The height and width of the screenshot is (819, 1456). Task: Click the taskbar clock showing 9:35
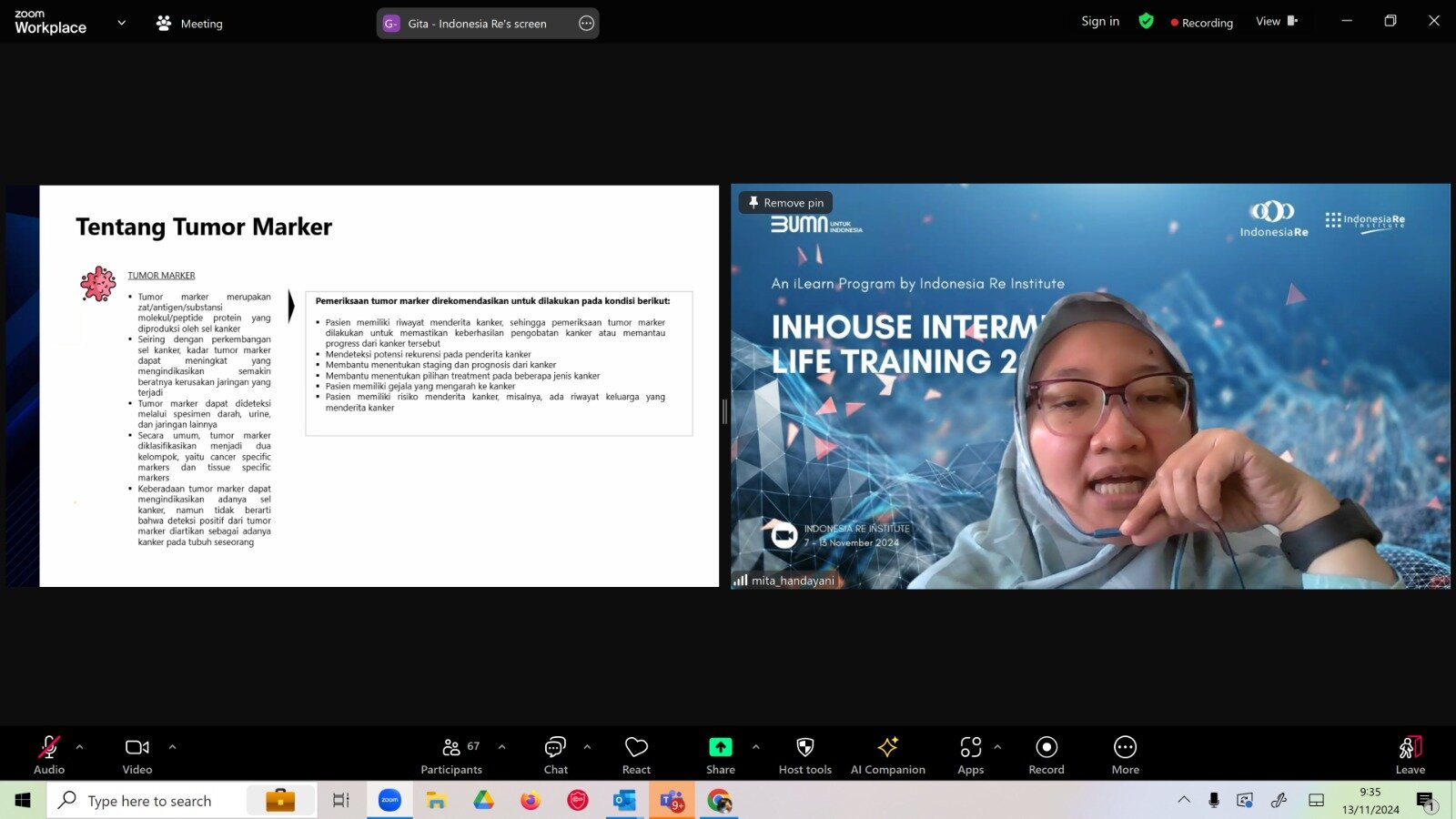pos(1370,801)
